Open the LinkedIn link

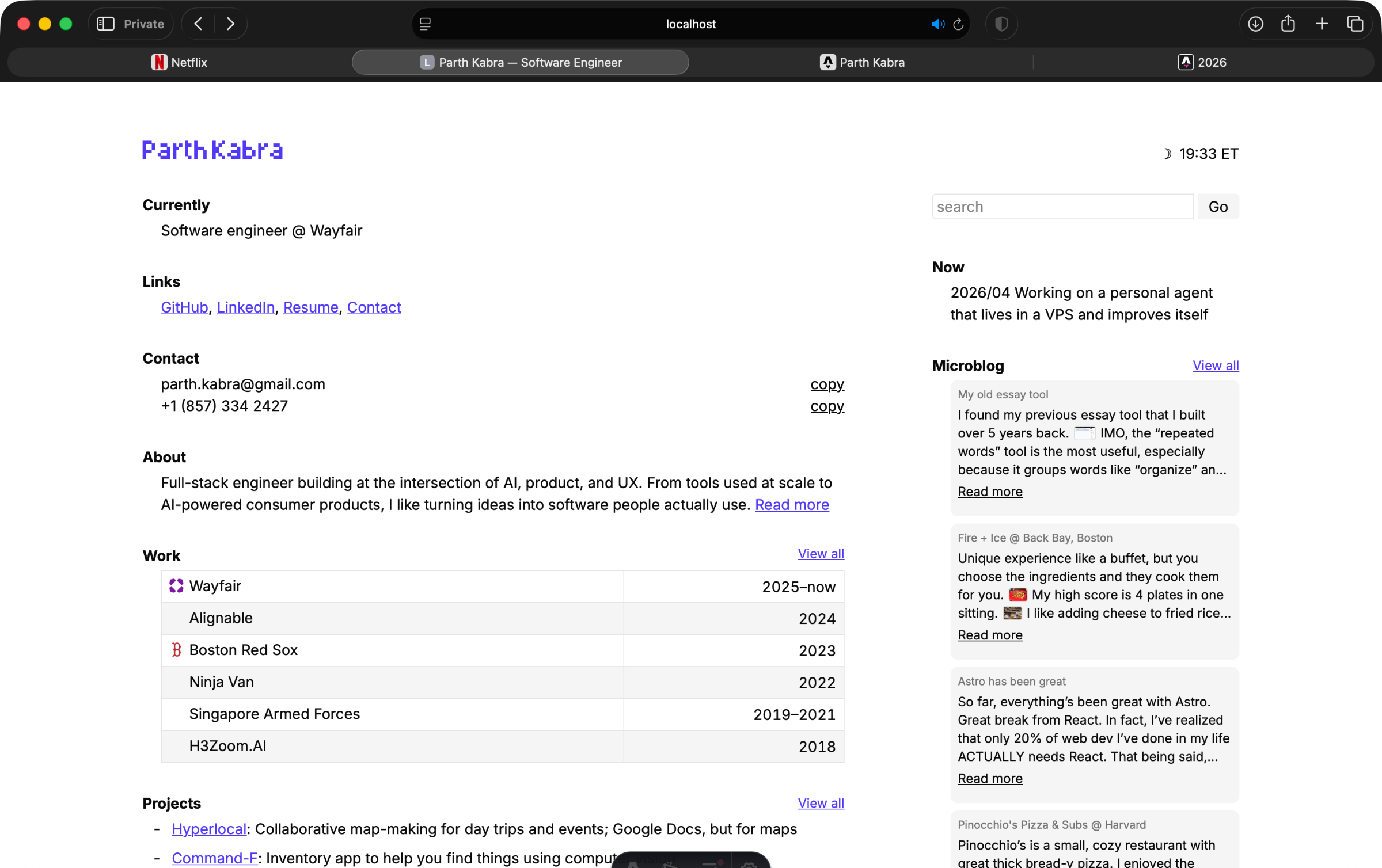[x=246, y=307]
